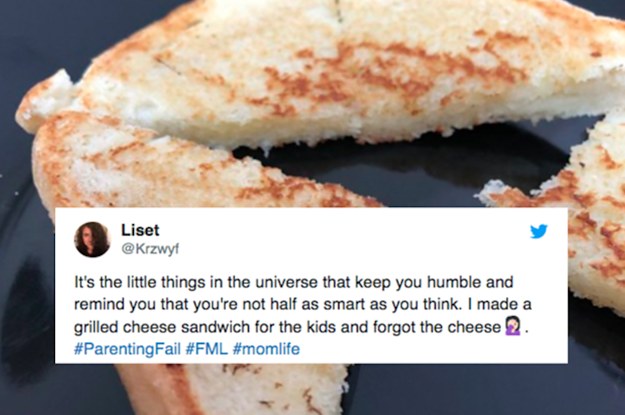Click the words 'forgot the cheese'
This screenshot has height=415, width=625.
437,327
